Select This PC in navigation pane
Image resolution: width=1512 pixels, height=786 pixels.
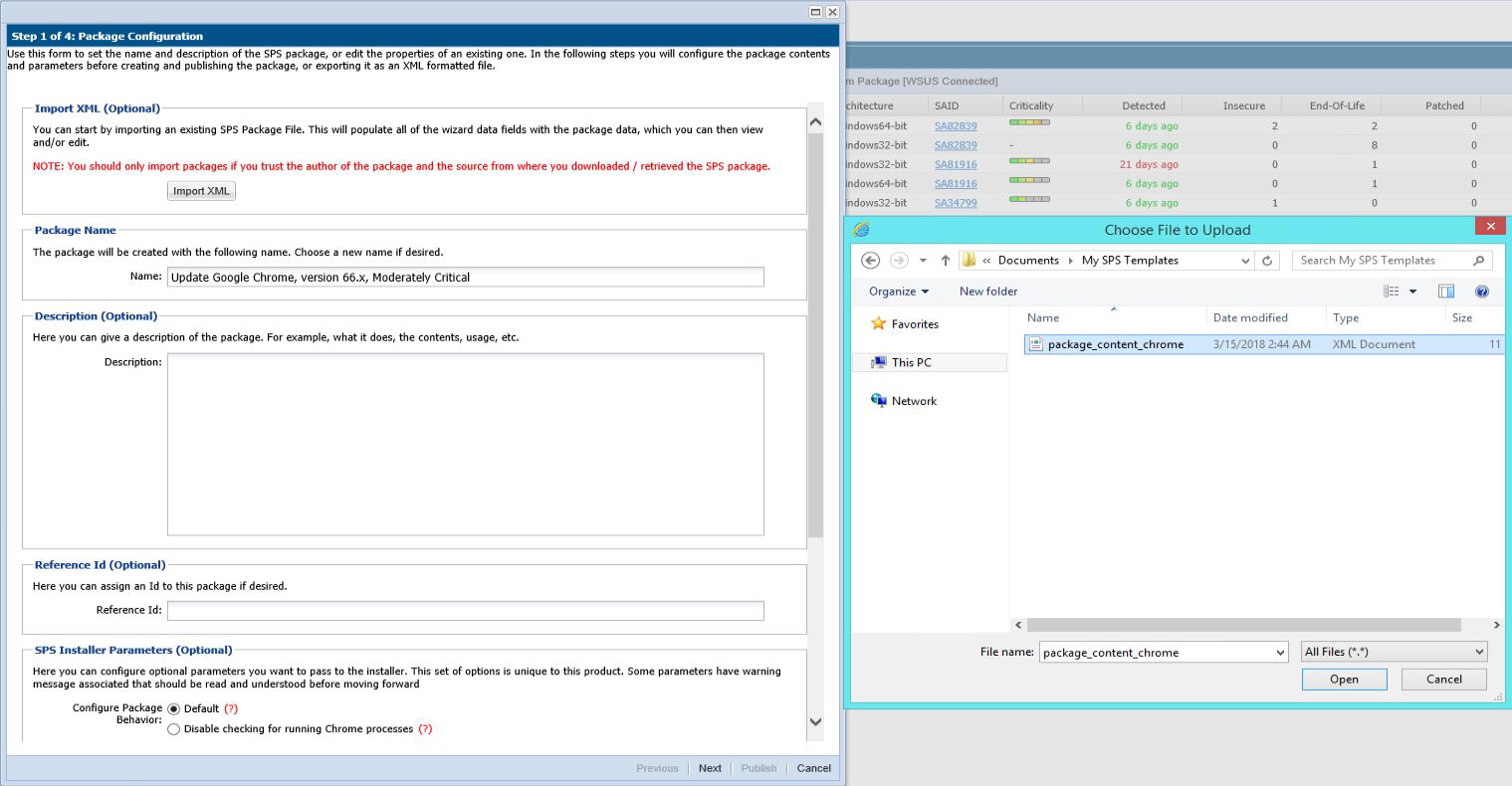tap(911, 363)
